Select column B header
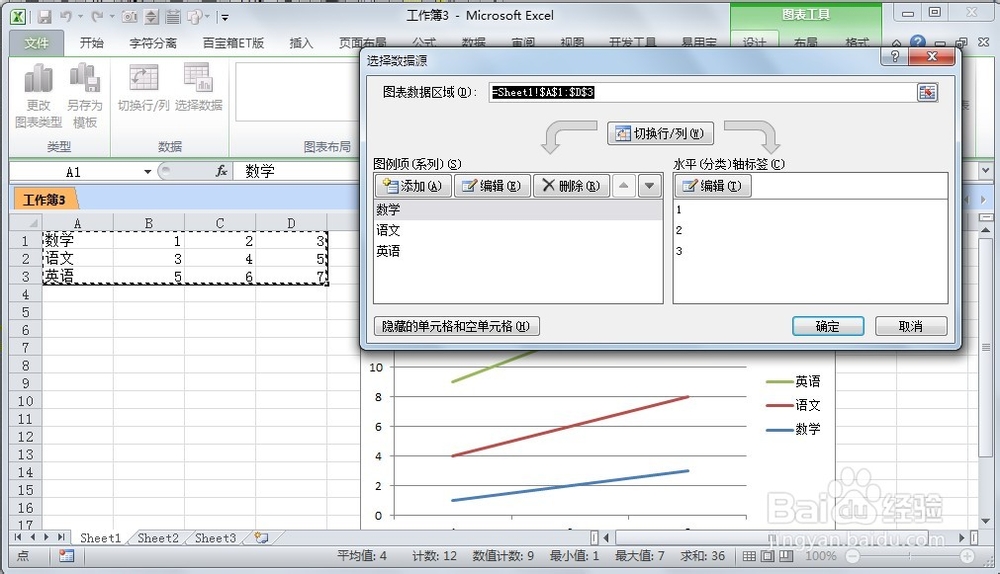 pos(149,223)
